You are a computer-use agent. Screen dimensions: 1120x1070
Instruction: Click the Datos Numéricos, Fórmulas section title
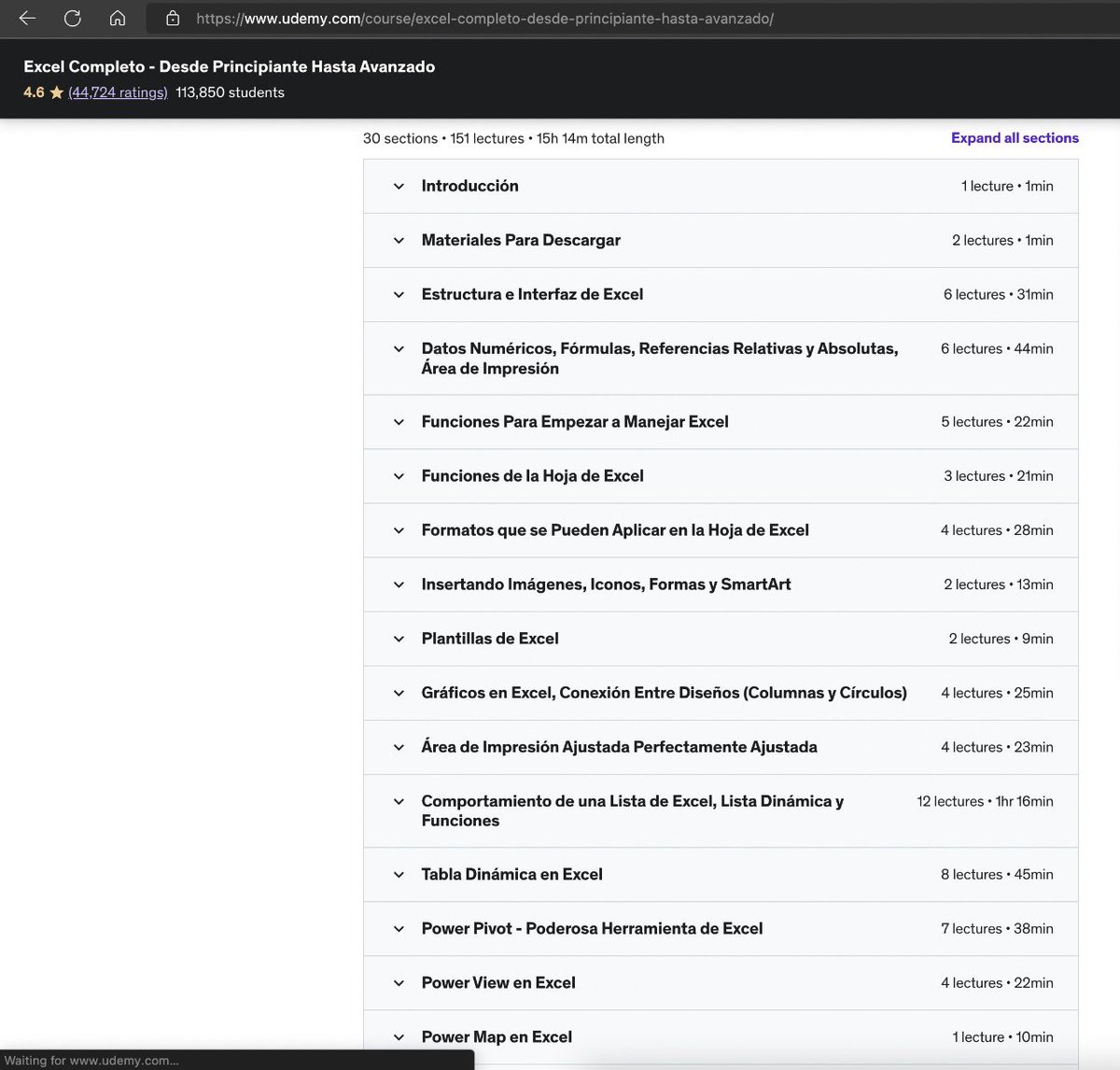660,359
